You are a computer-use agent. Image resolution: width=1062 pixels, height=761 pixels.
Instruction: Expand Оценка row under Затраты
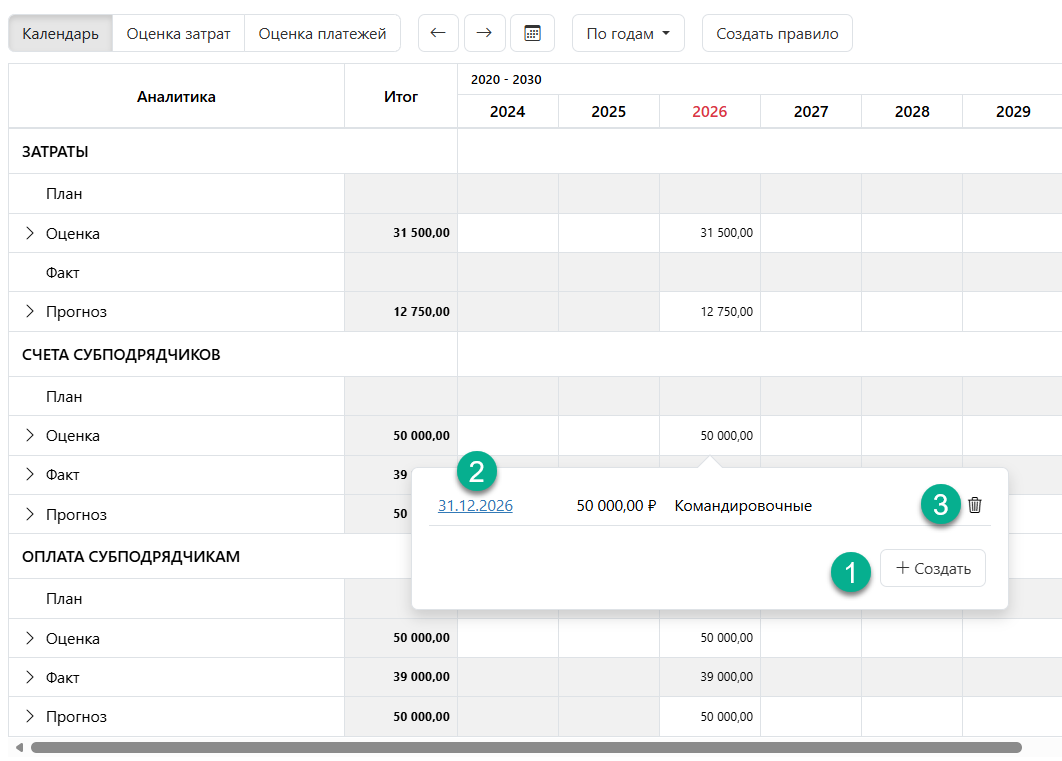click(29, 233)
